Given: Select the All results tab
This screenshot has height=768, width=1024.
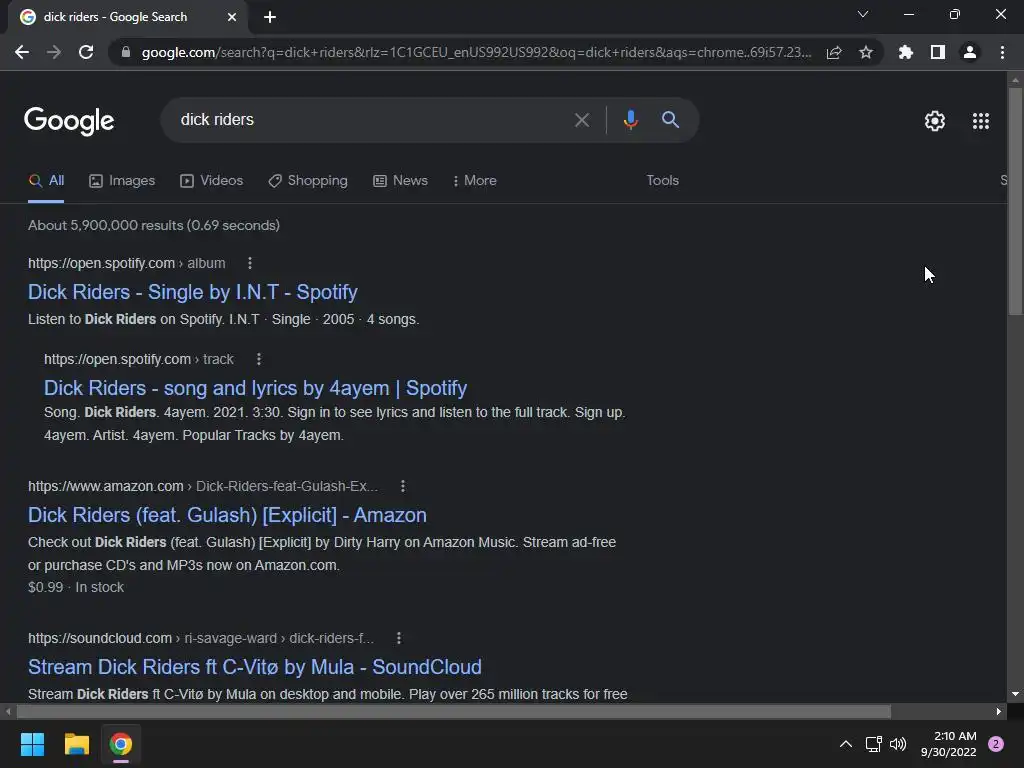Looking at the screenshot, I should pyautogui.click(x=46, y=181).
